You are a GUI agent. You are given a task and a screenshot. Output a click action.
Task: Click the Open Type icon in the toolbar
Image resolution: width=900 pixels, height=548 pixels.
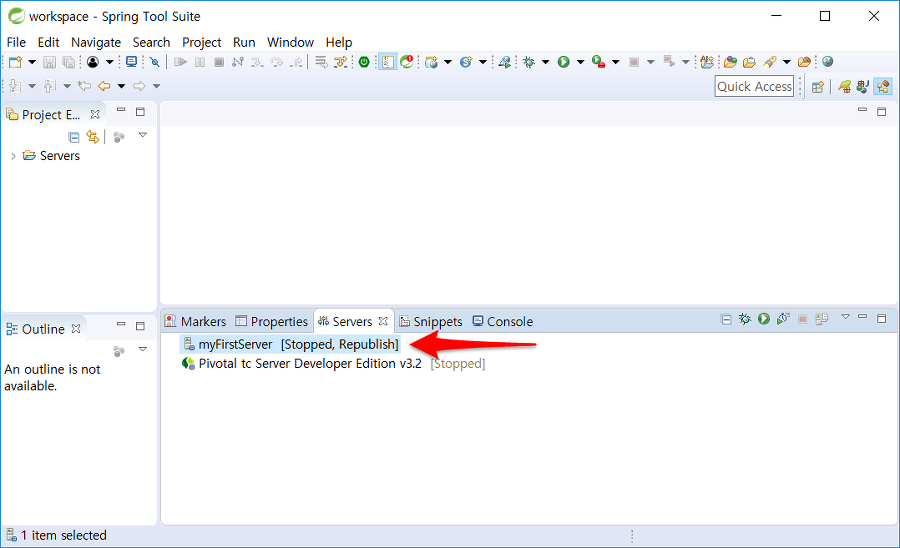[x=730, y=62]
